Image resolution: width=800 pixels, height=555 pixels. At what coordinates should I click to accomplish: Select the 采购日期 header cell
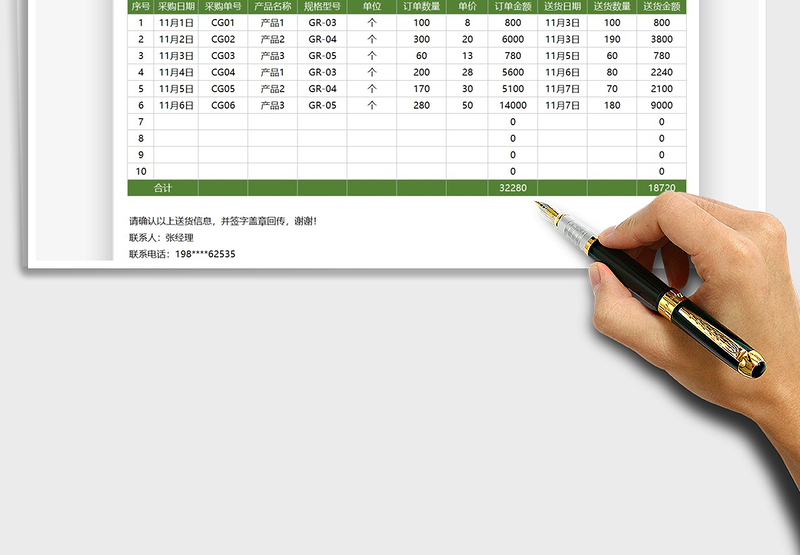click(x=176, y=6)
